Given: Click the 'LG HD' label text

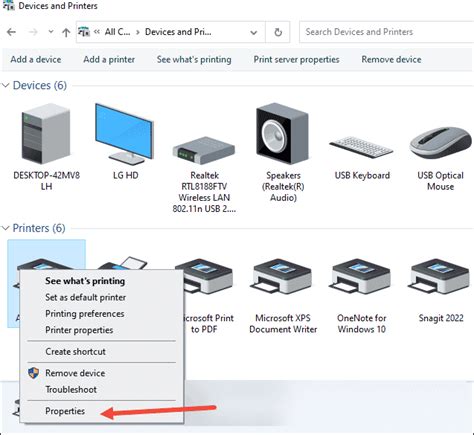Looking at the screenshot, I should coord(126,175).
